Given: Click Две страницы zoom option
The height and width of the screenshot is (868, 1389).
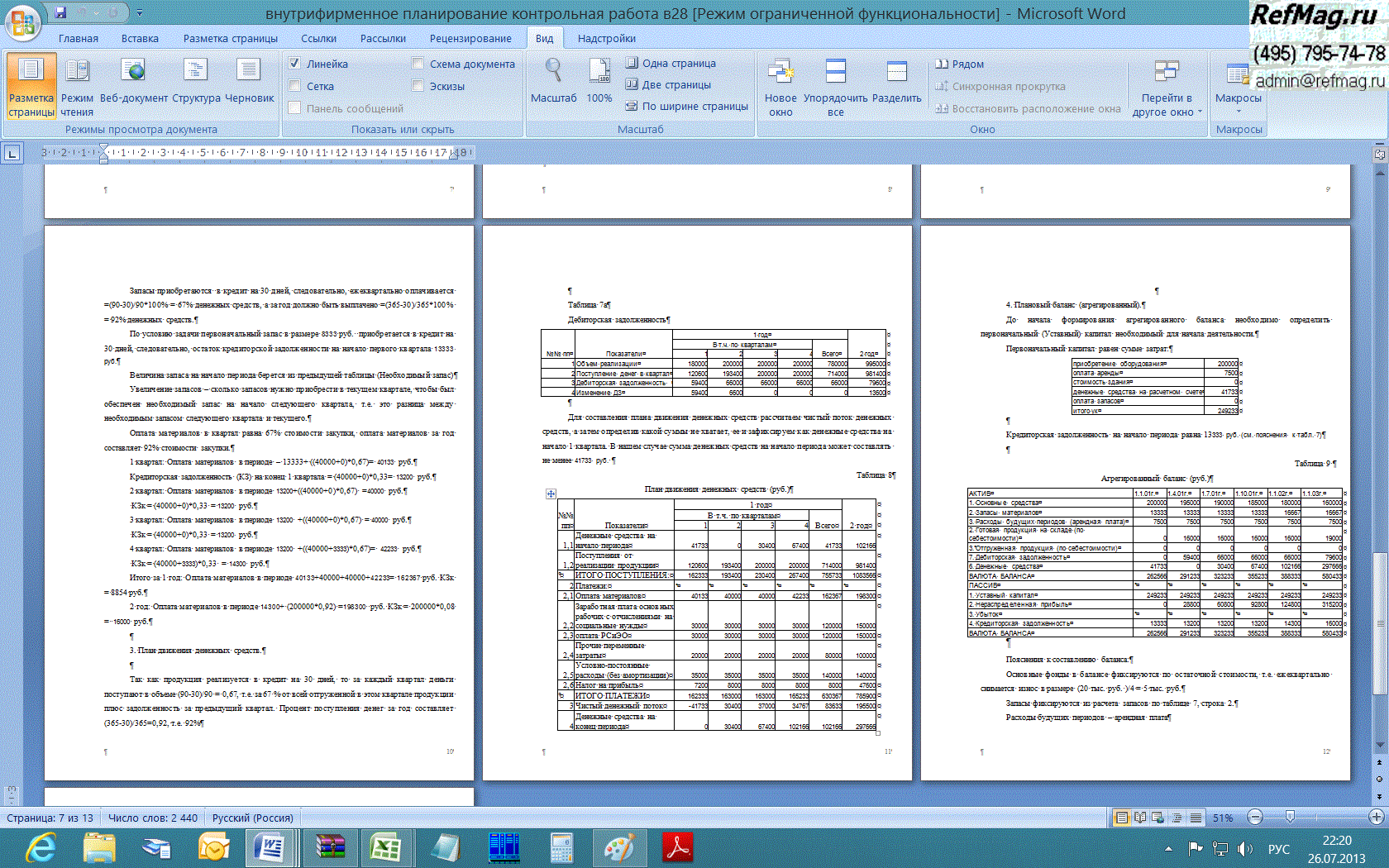Looking at the screenshot, I should [668, 84].
